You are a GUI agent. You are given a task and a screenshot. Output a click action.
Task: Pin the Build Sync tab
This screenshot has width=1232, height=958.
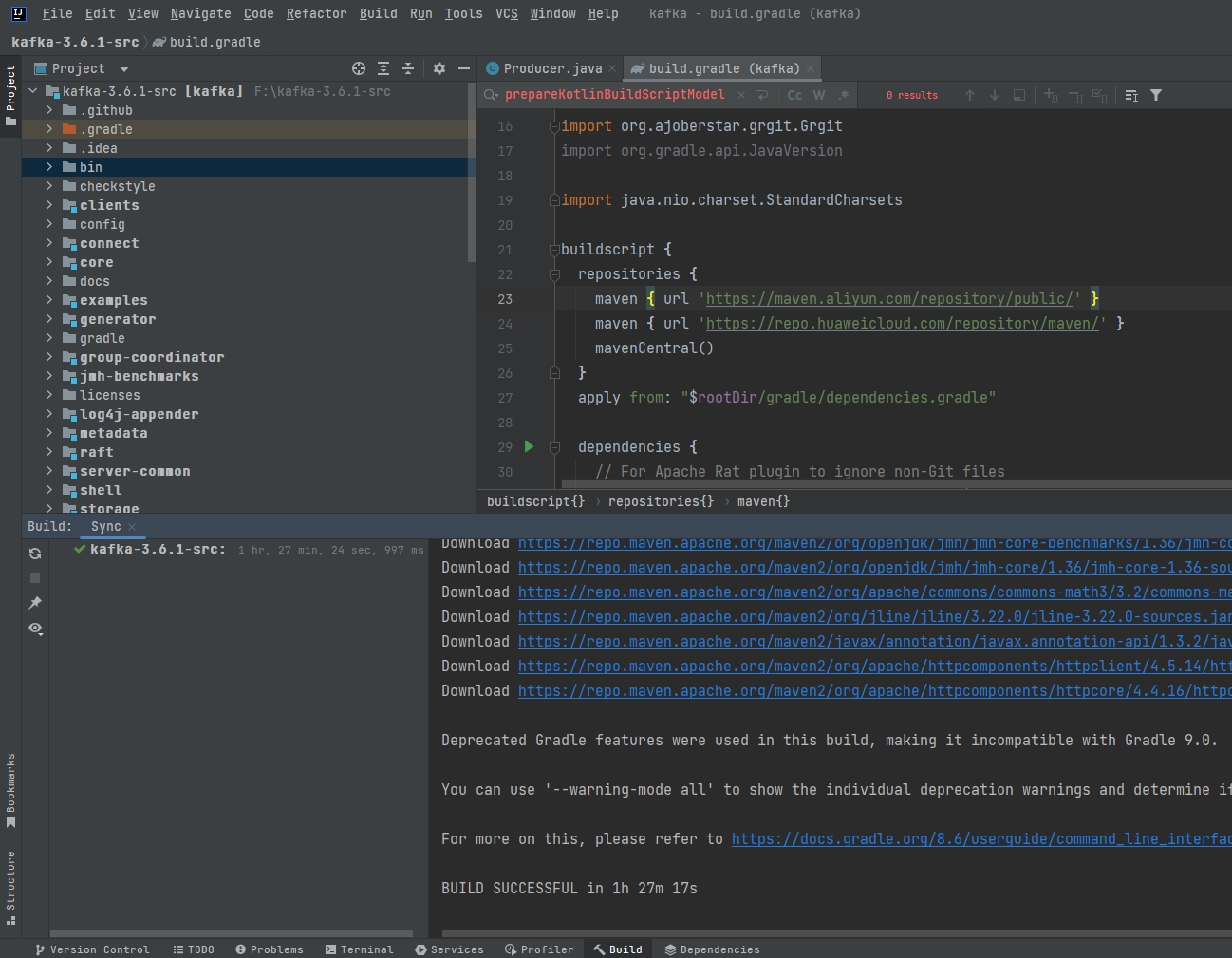pyautogui.click(x=35, y=603)
